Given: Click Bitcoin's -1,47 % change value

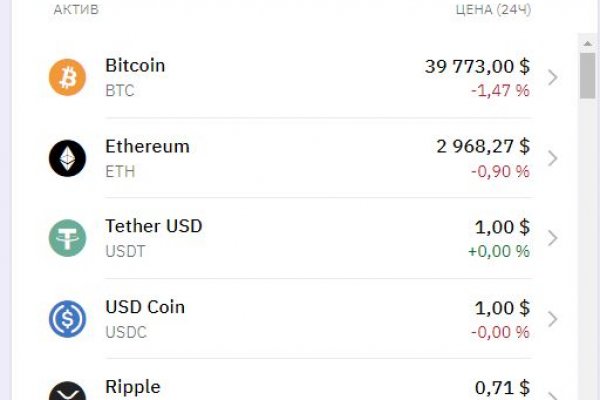Looking at the screenshot, I should point(500,91).
